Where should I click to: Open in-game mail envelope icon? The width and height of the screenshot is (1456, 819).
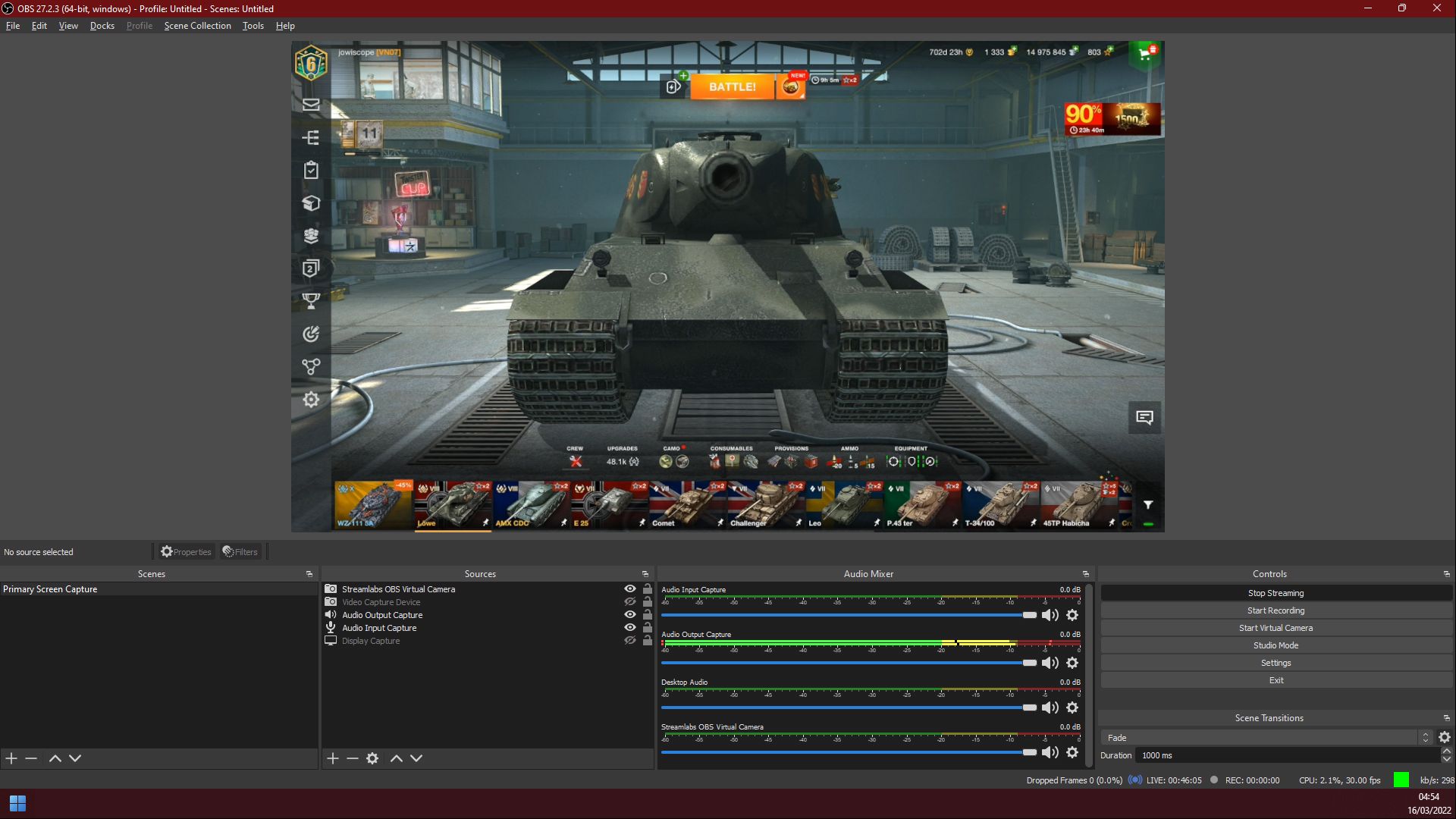pos(311,105)
